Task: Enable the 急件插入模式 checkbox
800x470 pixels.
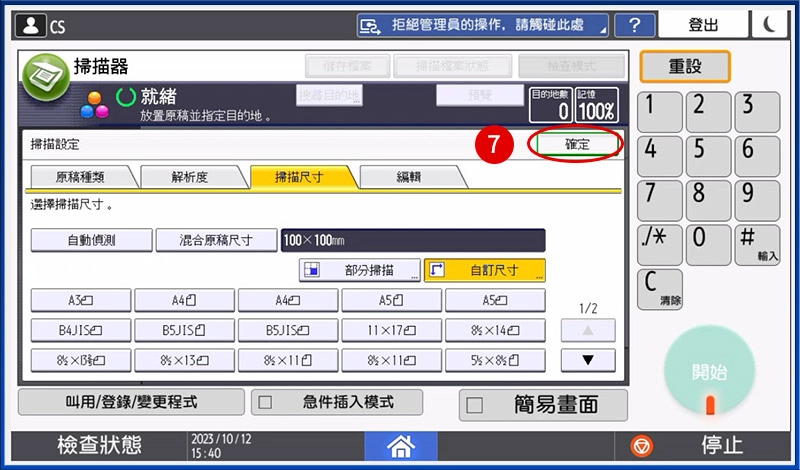Action: (266, 402)
